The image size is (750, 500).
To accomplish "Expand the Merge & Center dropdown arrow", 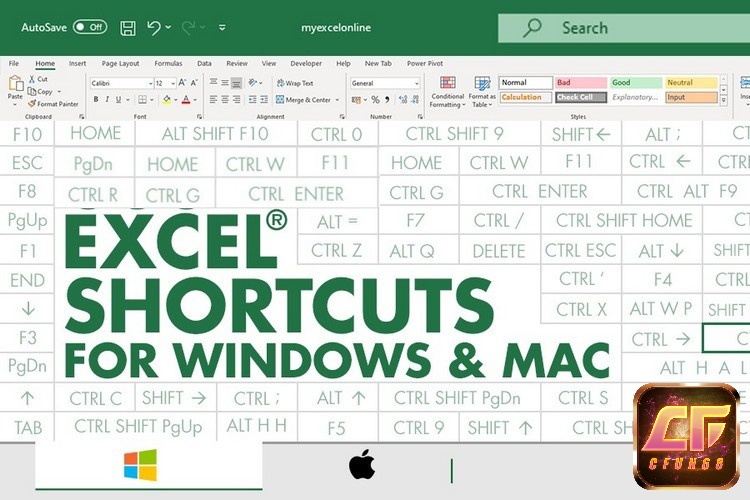I will point(337,100).
